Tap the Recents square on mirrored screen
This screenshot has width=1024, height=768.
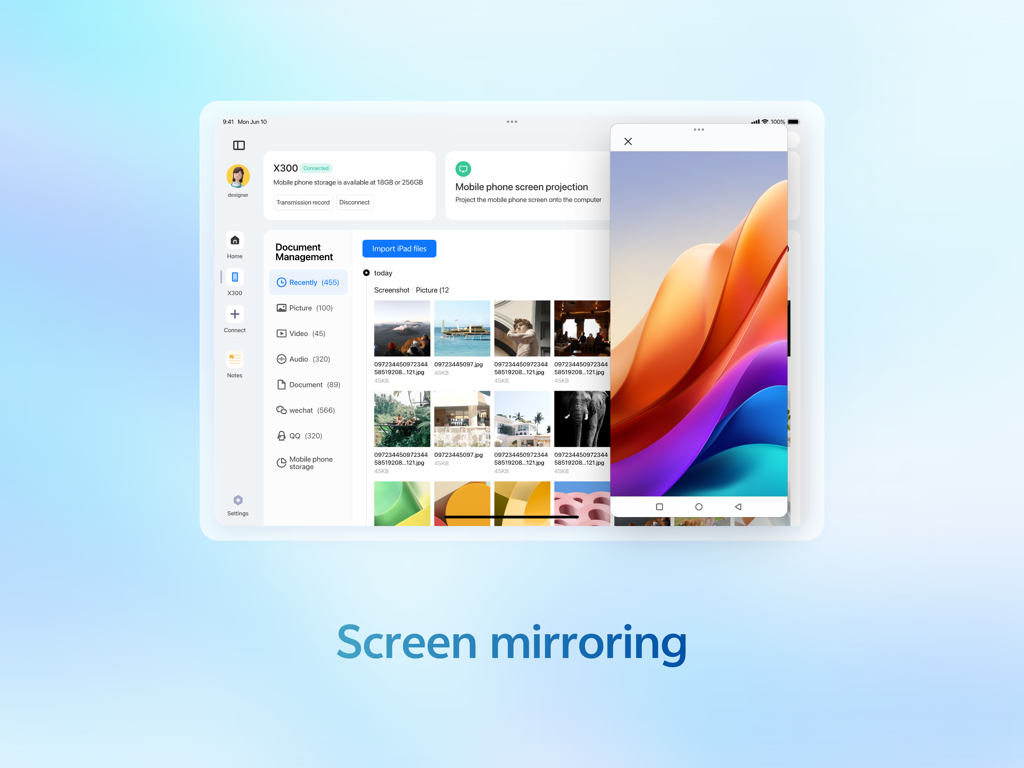tap(659, 507)
